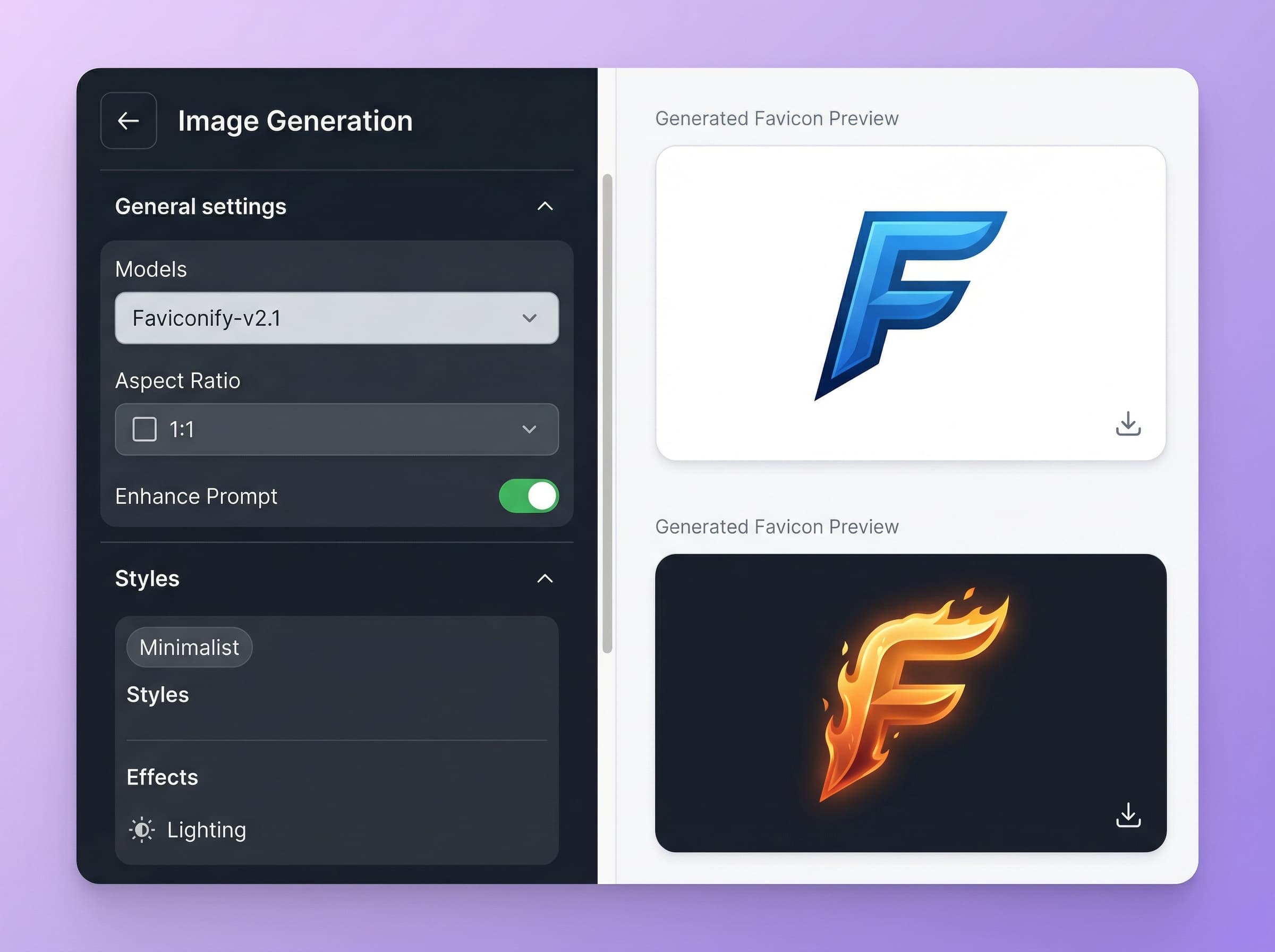
Task: Click the Generated Favicon Preview label
Action: coord(777,118)
